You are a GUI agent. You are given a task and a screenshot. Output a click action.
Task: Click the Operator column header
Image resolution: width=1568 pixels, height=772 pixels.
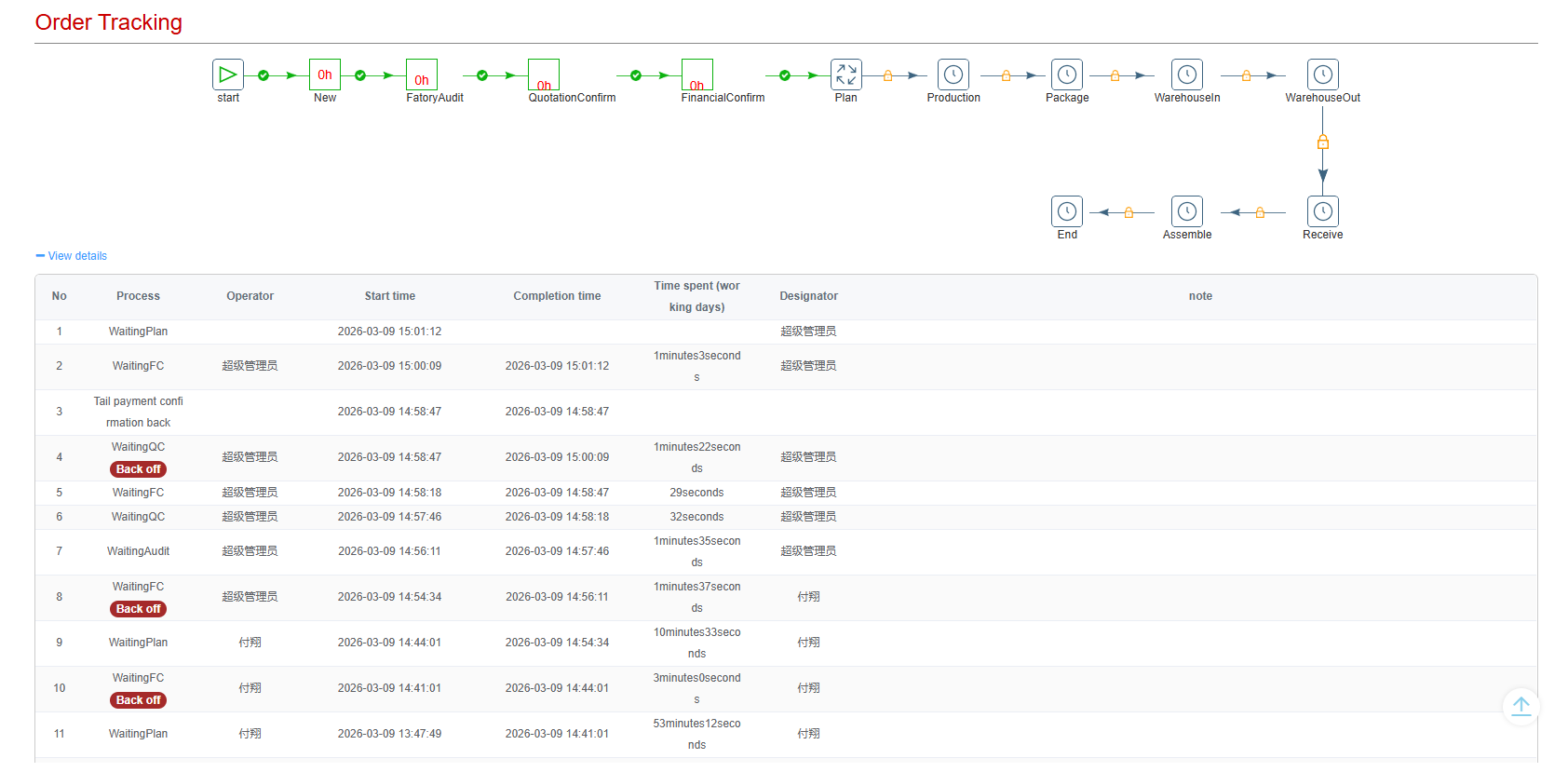pyautogui.click(x=250, y=296)
